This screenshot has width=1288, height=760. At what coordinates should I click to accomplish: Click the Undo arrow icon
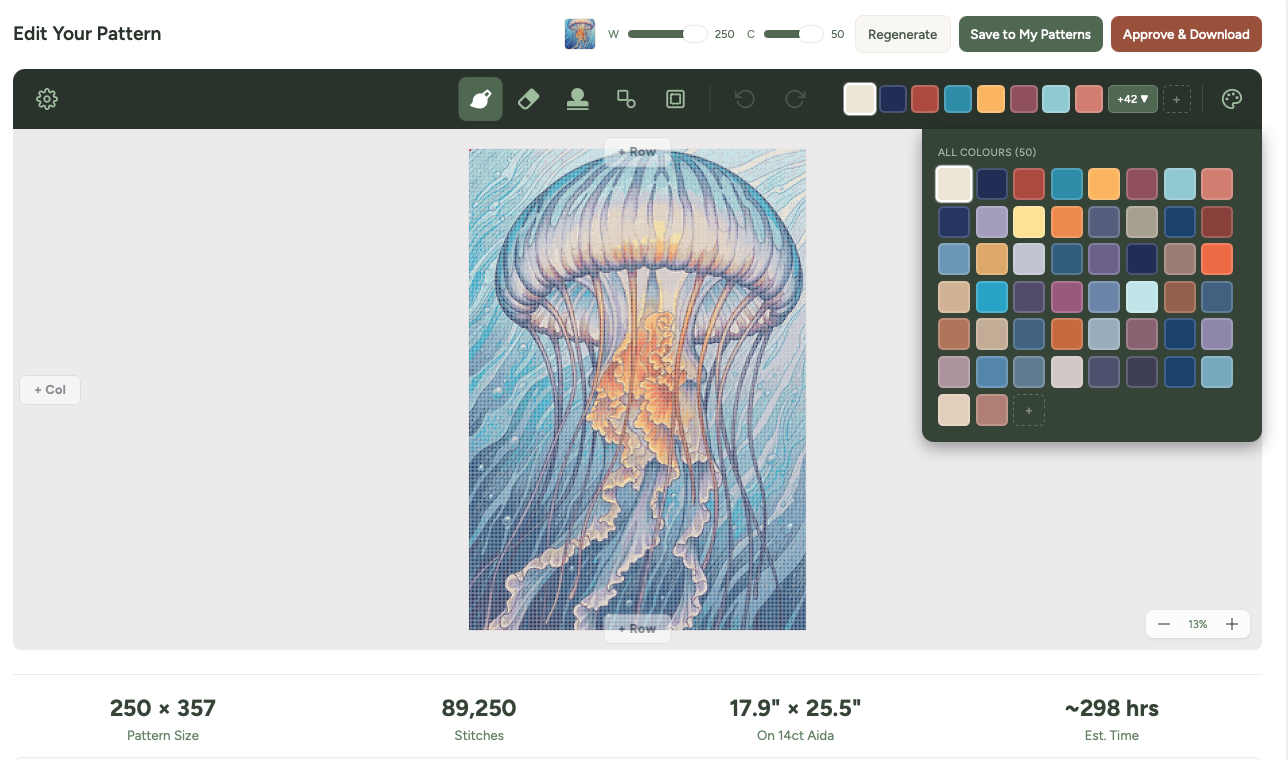[744, 99]
